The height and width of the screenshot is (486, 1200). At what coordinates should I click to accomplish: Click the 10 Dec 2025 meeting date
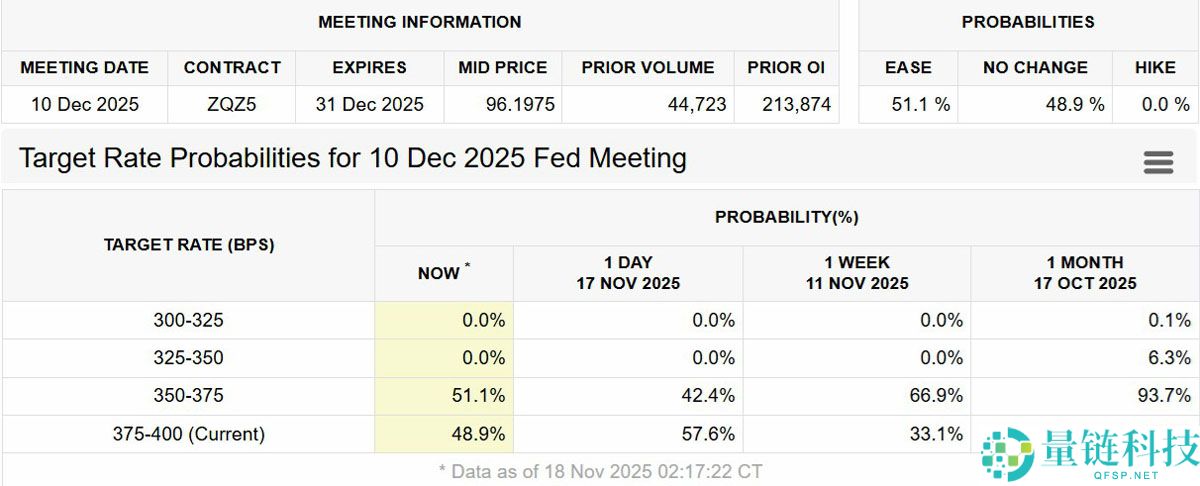click(85, 104)
